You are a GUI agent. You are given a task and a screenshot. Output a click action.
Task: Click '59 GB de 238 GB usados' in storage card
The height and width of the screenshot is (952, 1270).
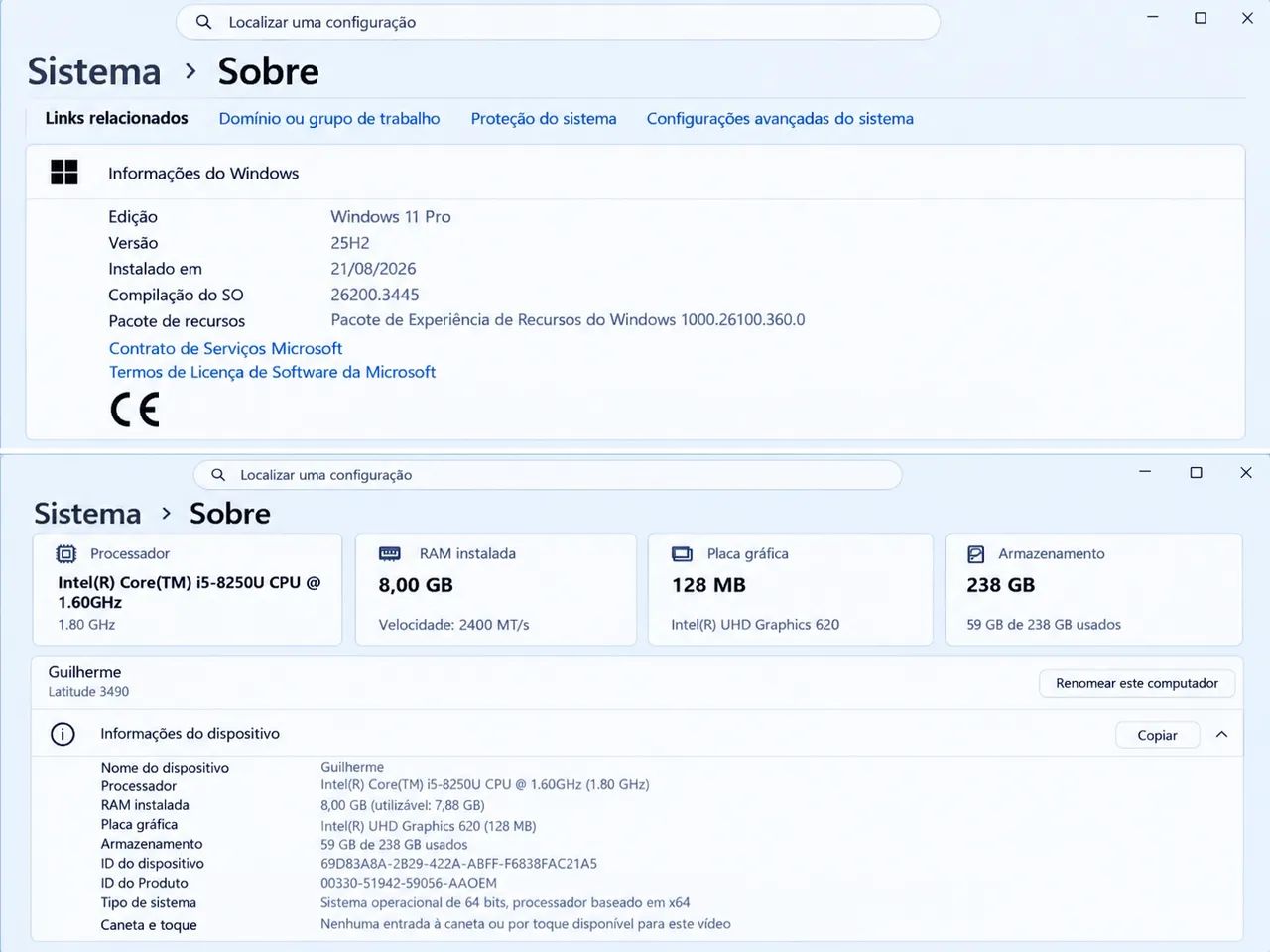pos(1044,625)
